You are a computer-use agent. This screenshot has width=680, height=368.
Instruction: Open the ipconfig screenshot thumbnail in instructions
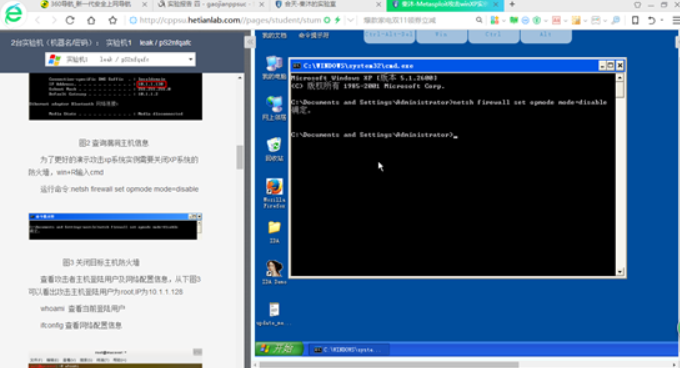pos(115,96)
